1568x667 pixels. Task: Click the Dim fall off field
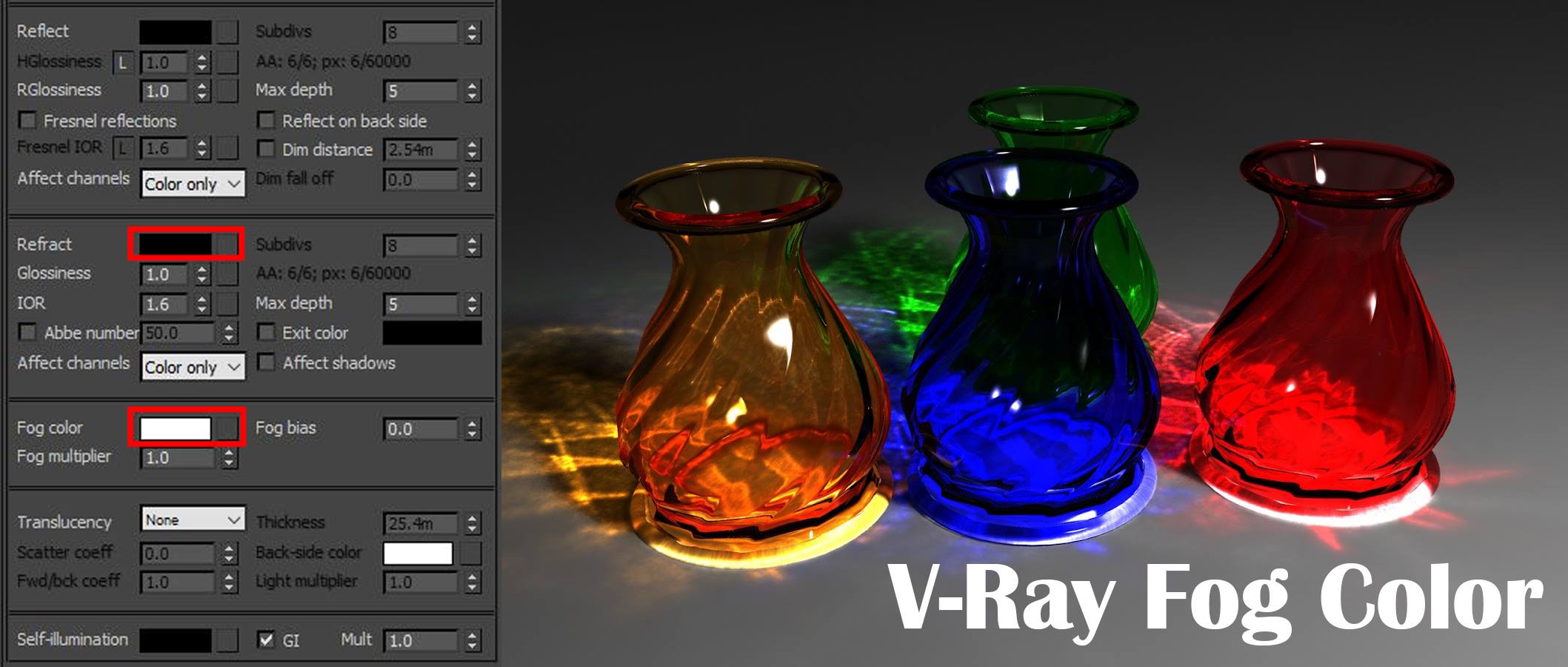422,180
